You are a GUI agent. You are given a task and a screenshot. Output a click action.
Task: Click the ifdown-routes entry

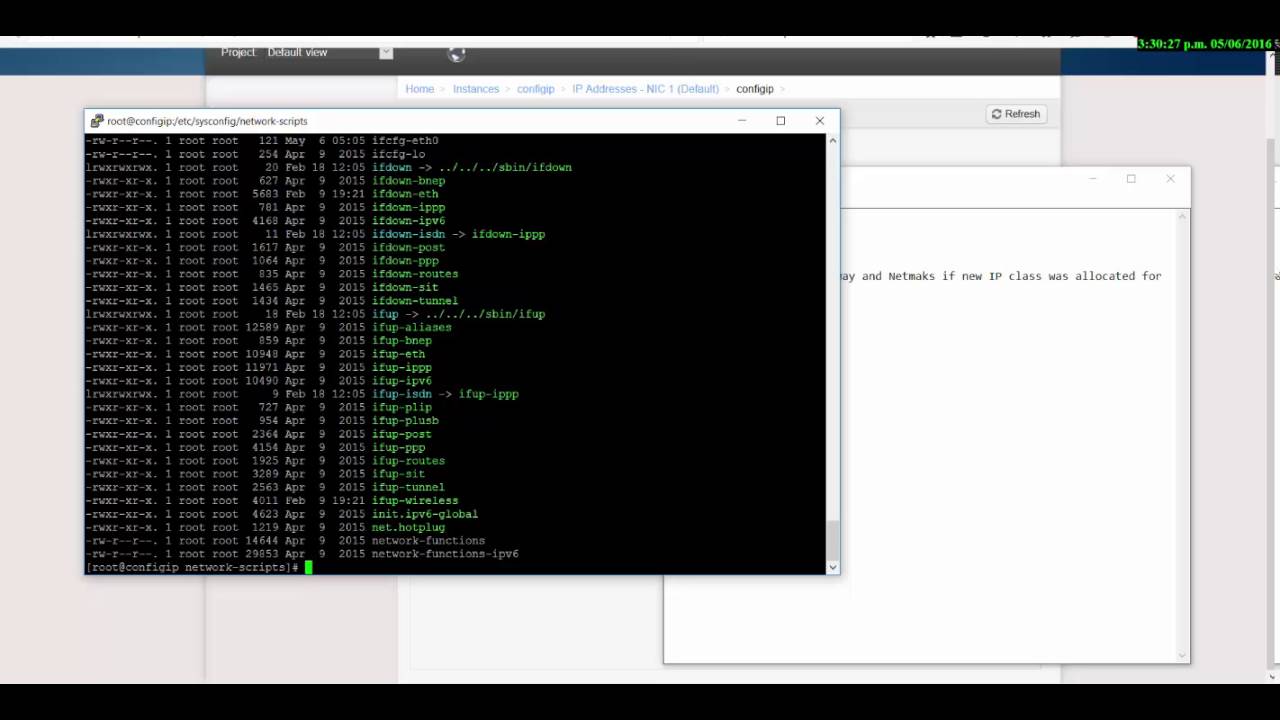click(x=415, y=274)
